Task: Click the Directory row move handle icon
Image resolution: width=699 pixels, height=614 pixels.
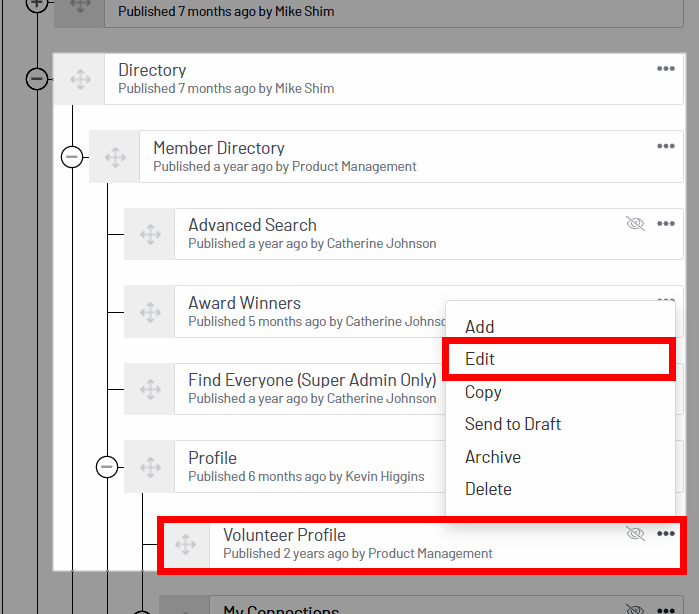Action: pos(80,79)
